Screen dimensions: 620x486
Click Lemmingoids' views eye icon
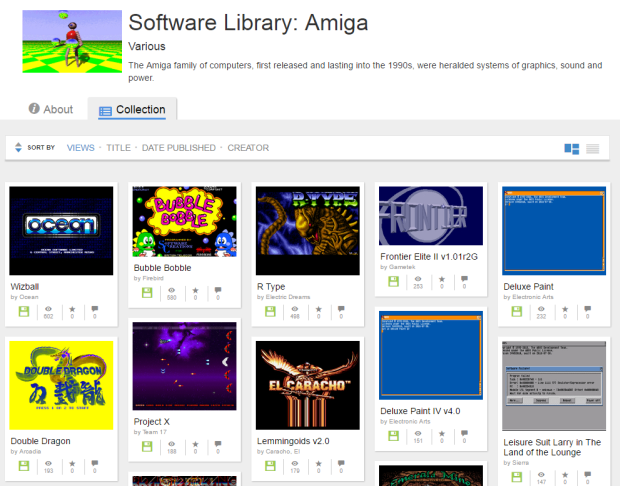pos(295,463)
